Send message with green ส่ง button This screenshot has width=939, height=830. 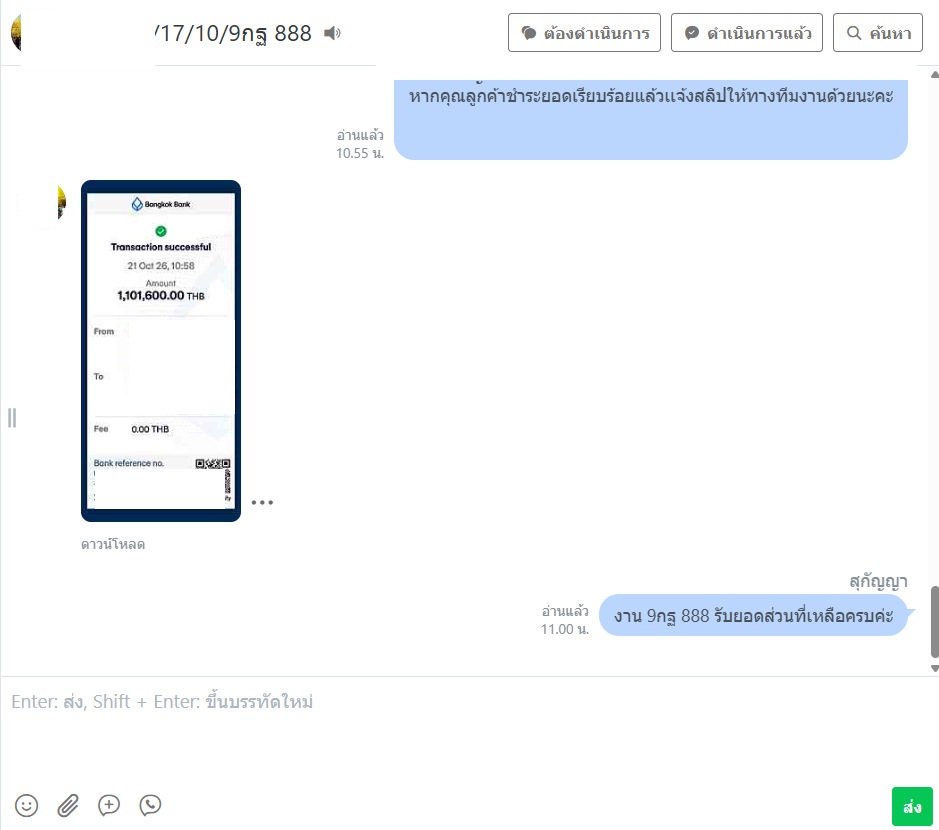click(912, 807)
